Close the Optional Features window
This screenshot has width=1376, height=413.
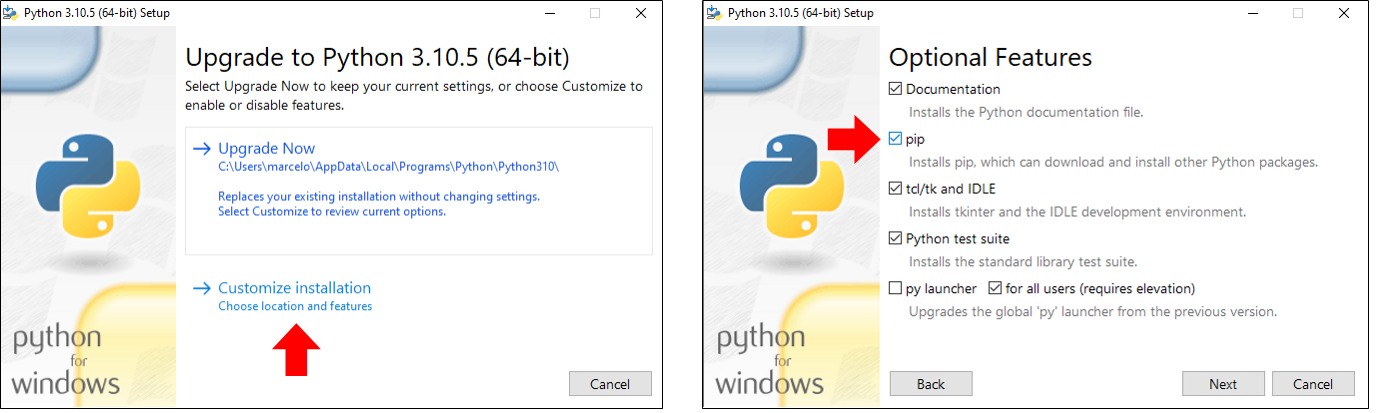pyautogui.click(x=1341, y=13)
